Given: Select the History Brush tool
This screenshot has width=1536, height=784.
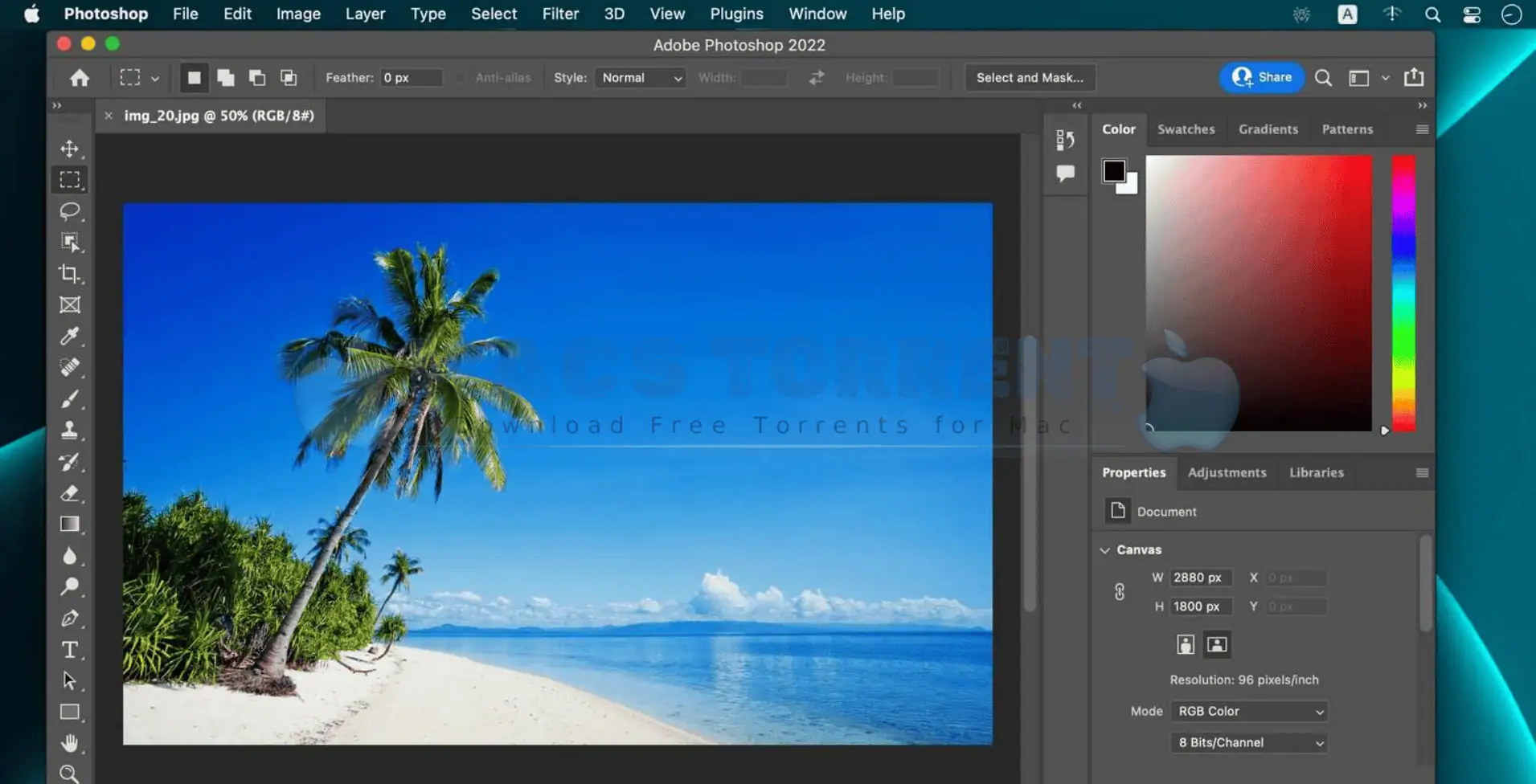Looking at the screenshot, I should coord(70,462).
